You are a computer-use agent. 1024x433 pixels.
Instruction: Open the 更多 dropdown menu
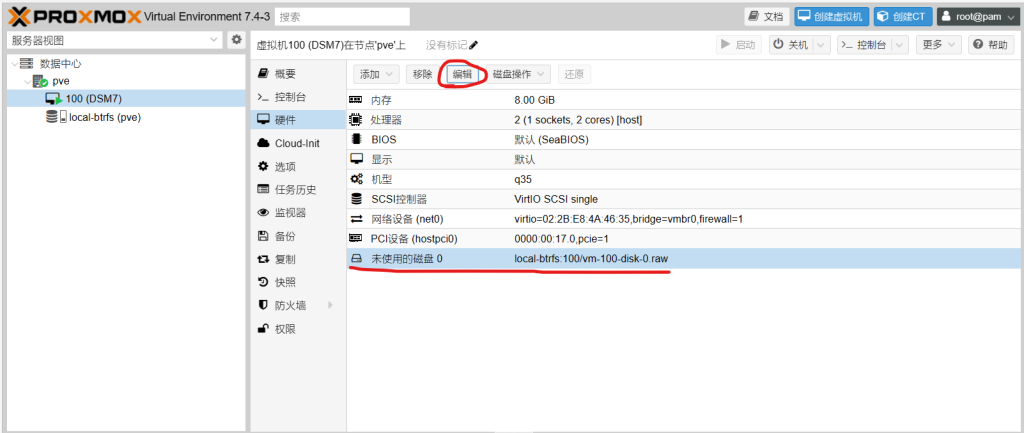[939, 45]
